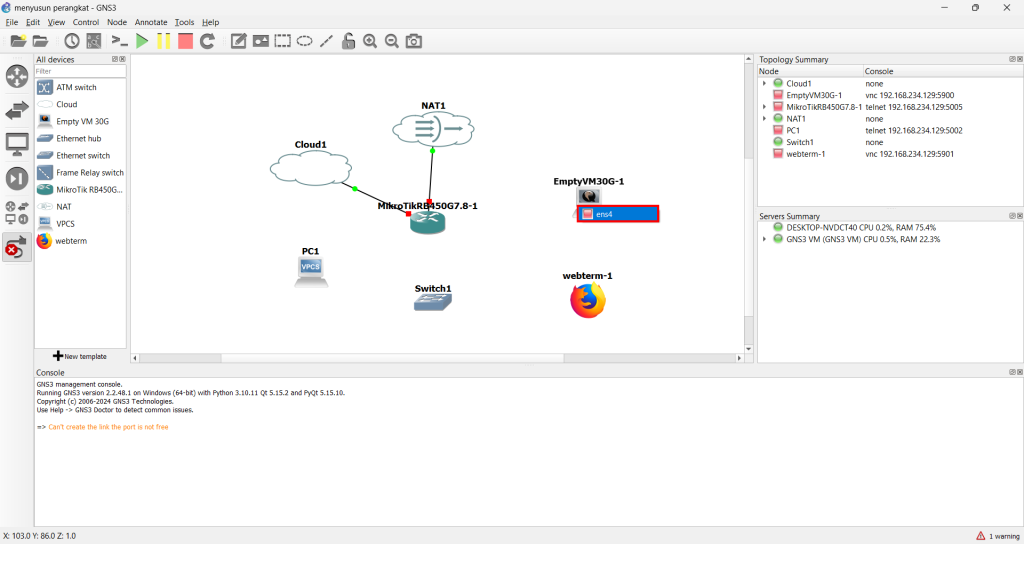Expand the GNS3 VM server entry
The image size is (1024, 576).
765,239
